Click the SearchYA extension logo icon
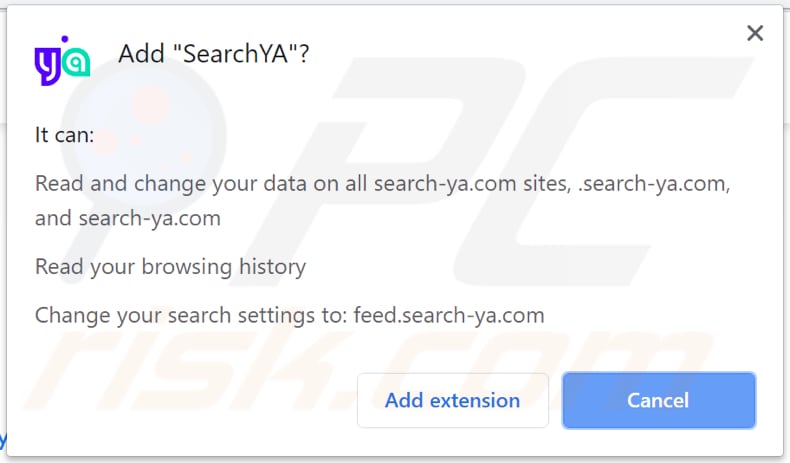Screen dimensions: 790x463 (x=62, y=60)
